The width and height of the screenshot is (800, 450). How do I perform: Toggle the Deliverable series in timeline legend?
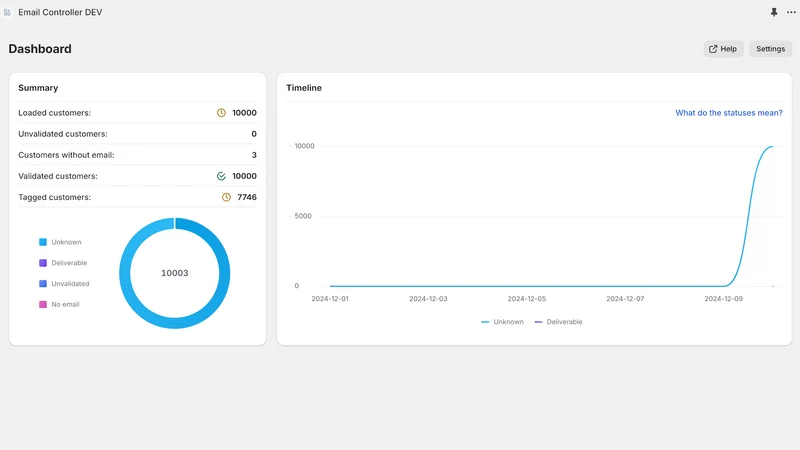click(x=558, y=322)
